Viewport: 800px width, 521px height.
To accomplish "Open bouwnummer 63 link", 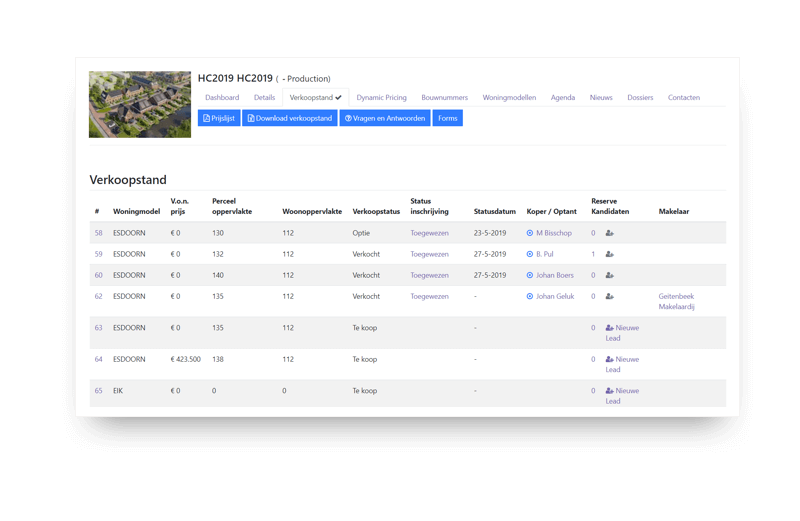I will 98,328.
